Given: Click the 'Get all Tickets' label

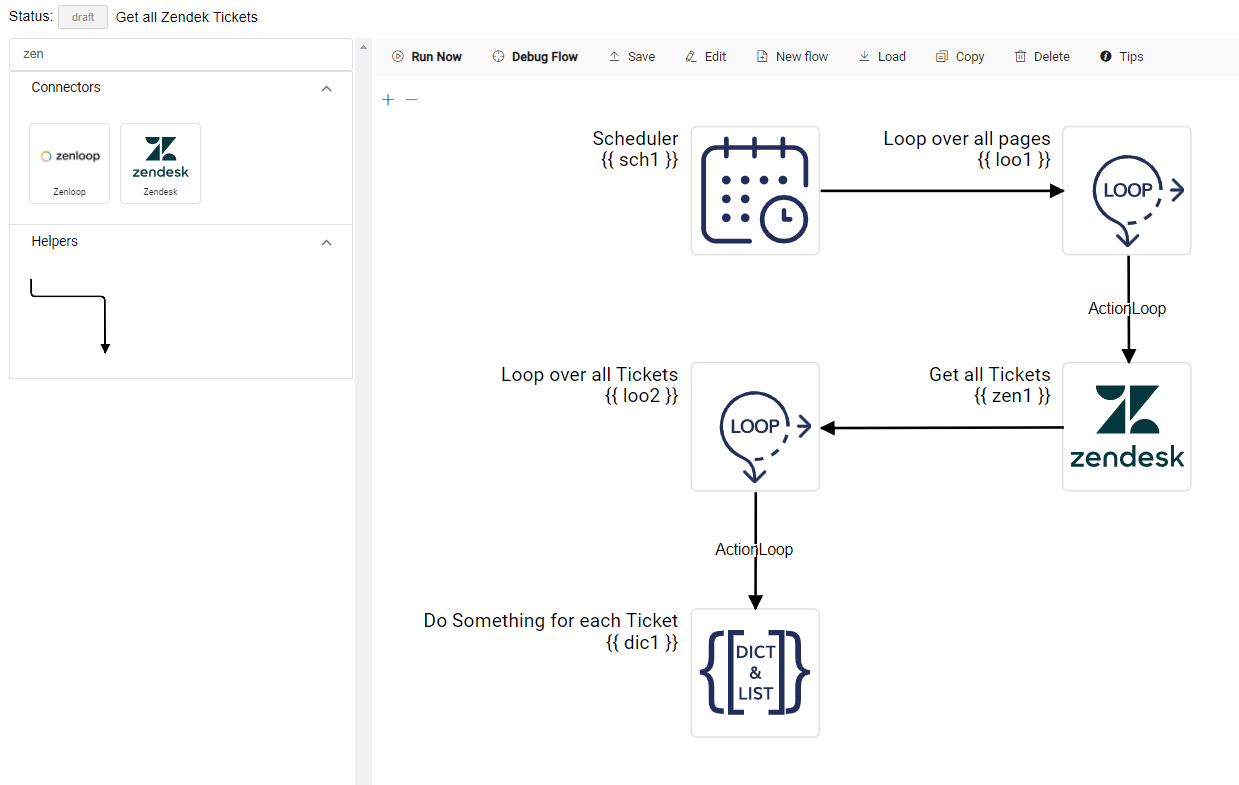Looking at the screenshot, I should (x=990, y=375).
